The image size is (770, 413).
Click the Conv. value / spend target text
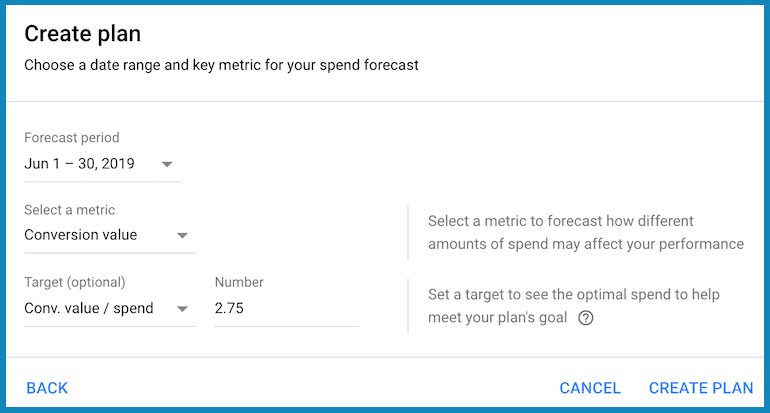[89, 308]
